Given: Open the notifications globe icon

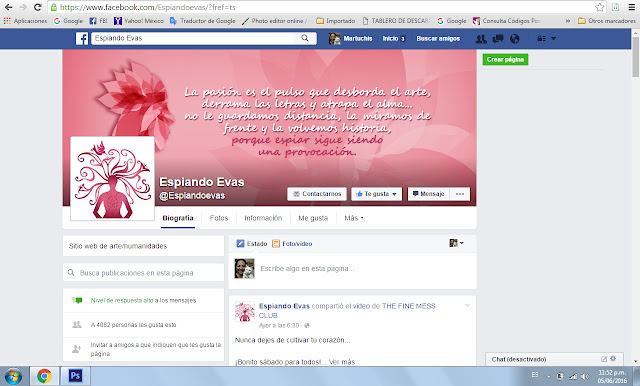Looking at the screenshot, I should coord(515,39).
